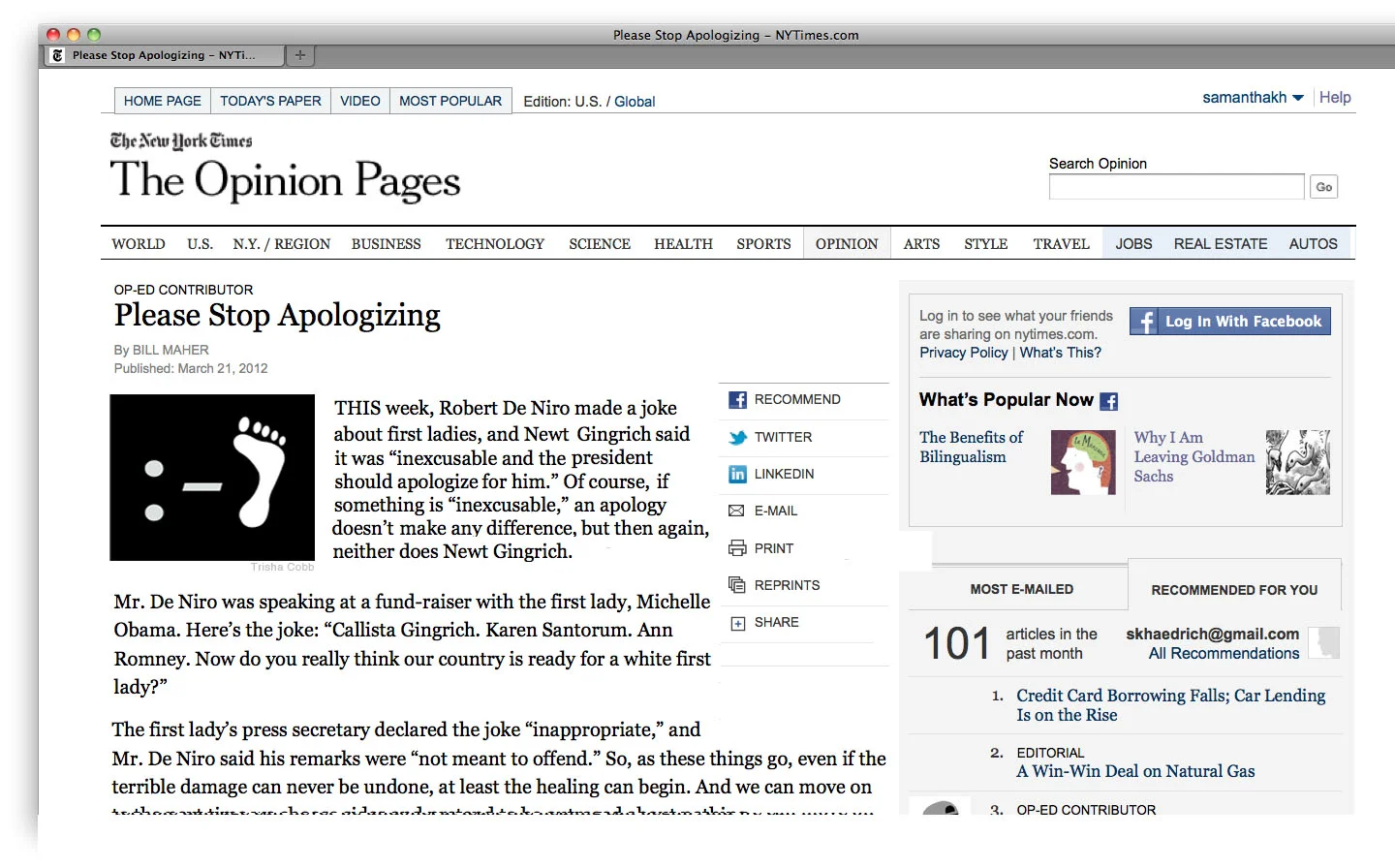Switch to the MOST E-MAILED tab

pos(1022,589)
